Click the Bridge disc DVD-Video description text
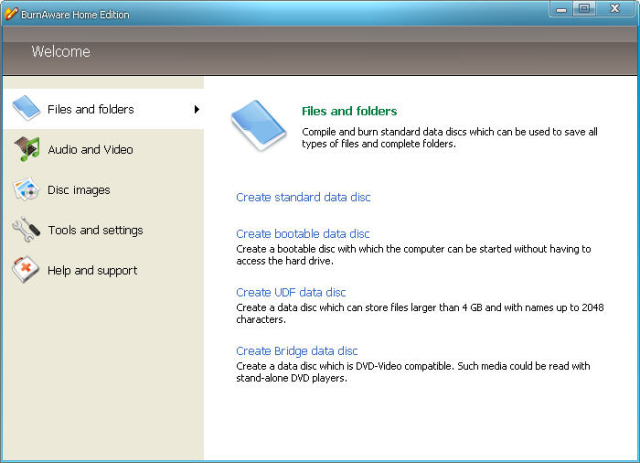 tap(413, 372)
